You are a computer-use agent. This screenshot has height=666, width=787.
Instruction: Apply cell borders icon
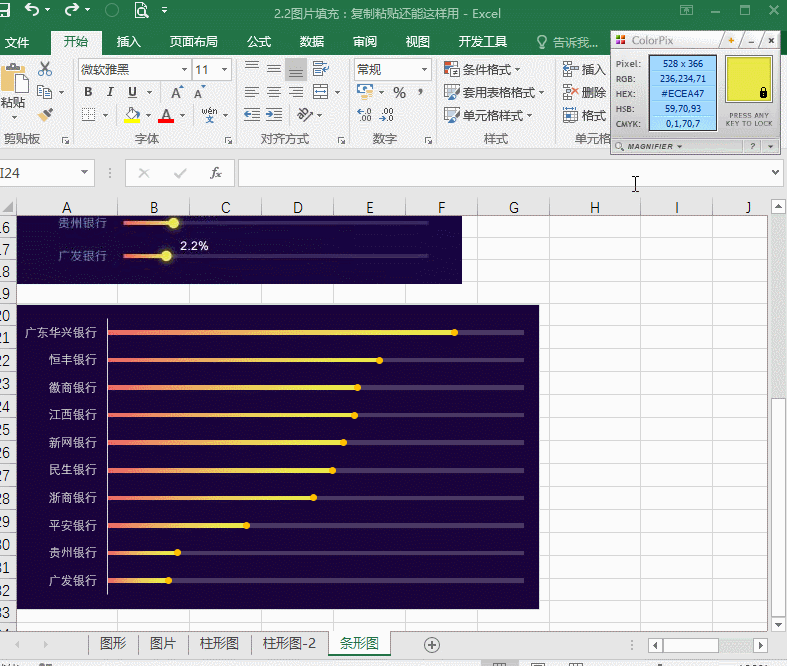pyautogui.click(x=89, y=115)
